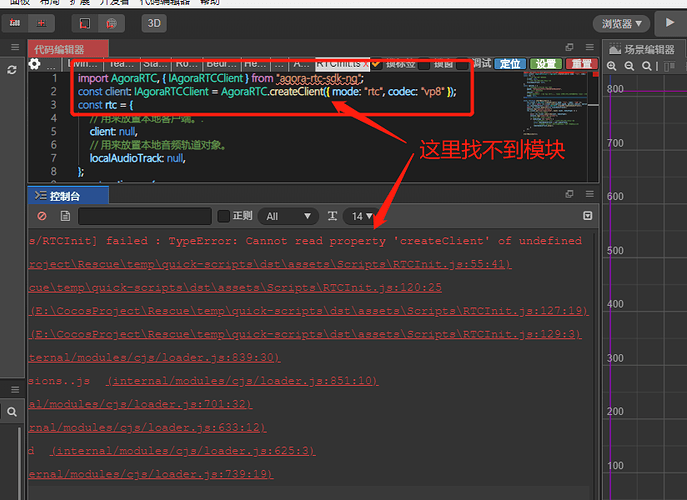Open the RTCInit.js:127:19 stack link

309,311
